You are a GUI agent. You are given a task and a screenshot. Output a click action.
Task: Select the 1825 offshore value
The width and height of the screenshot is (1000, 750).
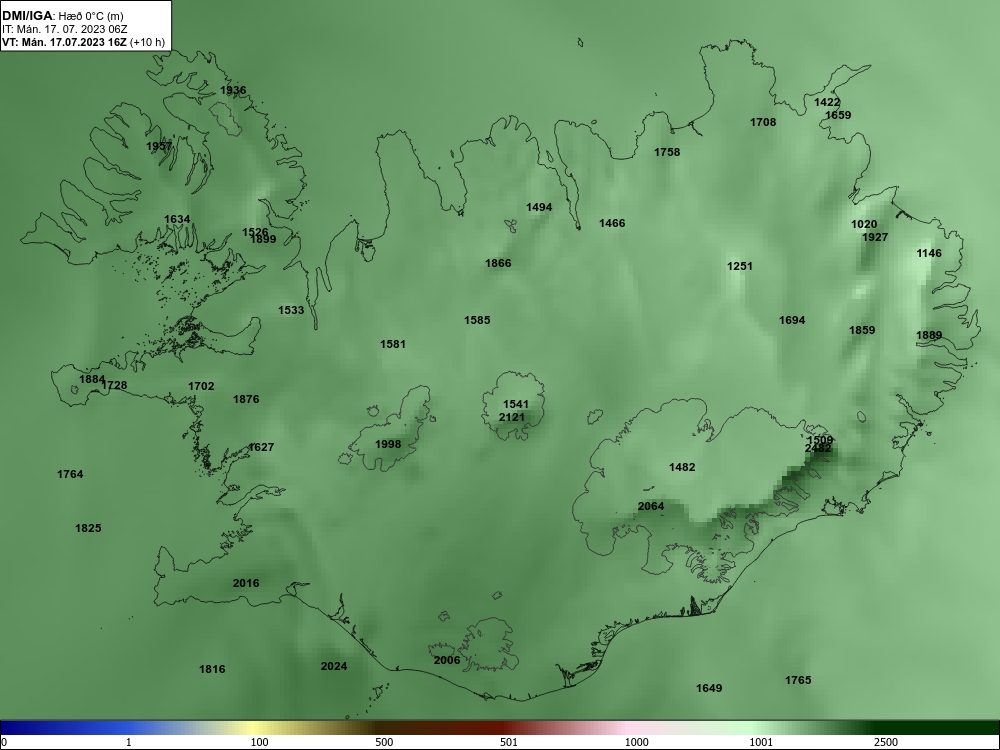[88, 528]
